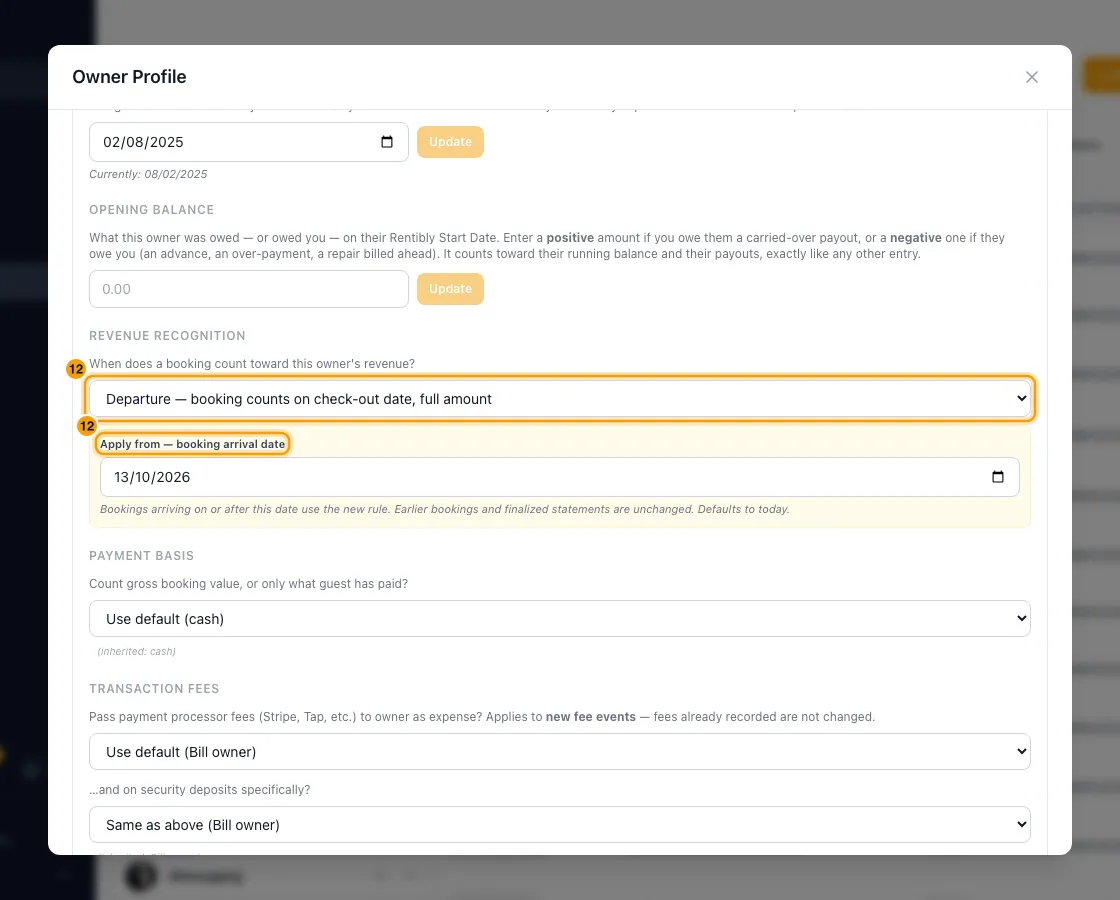Viewport: 1120px width, 900px height.
Task: Click 'Bookings arriving on or after' help text
Action: coord(445,509)
